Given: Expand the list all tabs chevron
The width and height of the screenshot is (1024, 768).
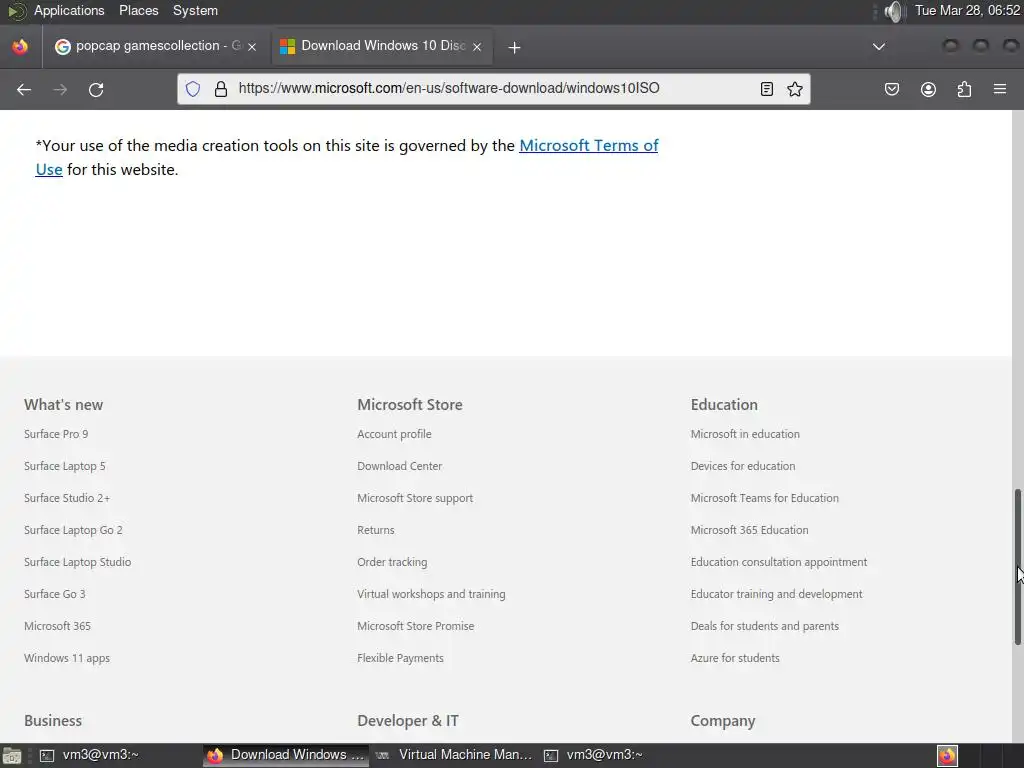Looking at the screenshot, I should pyautogui.click(x=879, y=47).
